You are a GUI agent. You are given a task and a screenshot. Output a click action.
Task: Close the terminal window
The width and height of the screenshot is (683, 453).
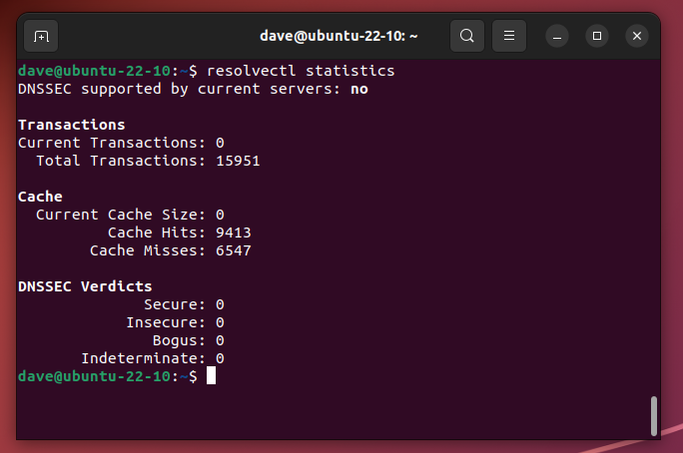click(637, 36)
